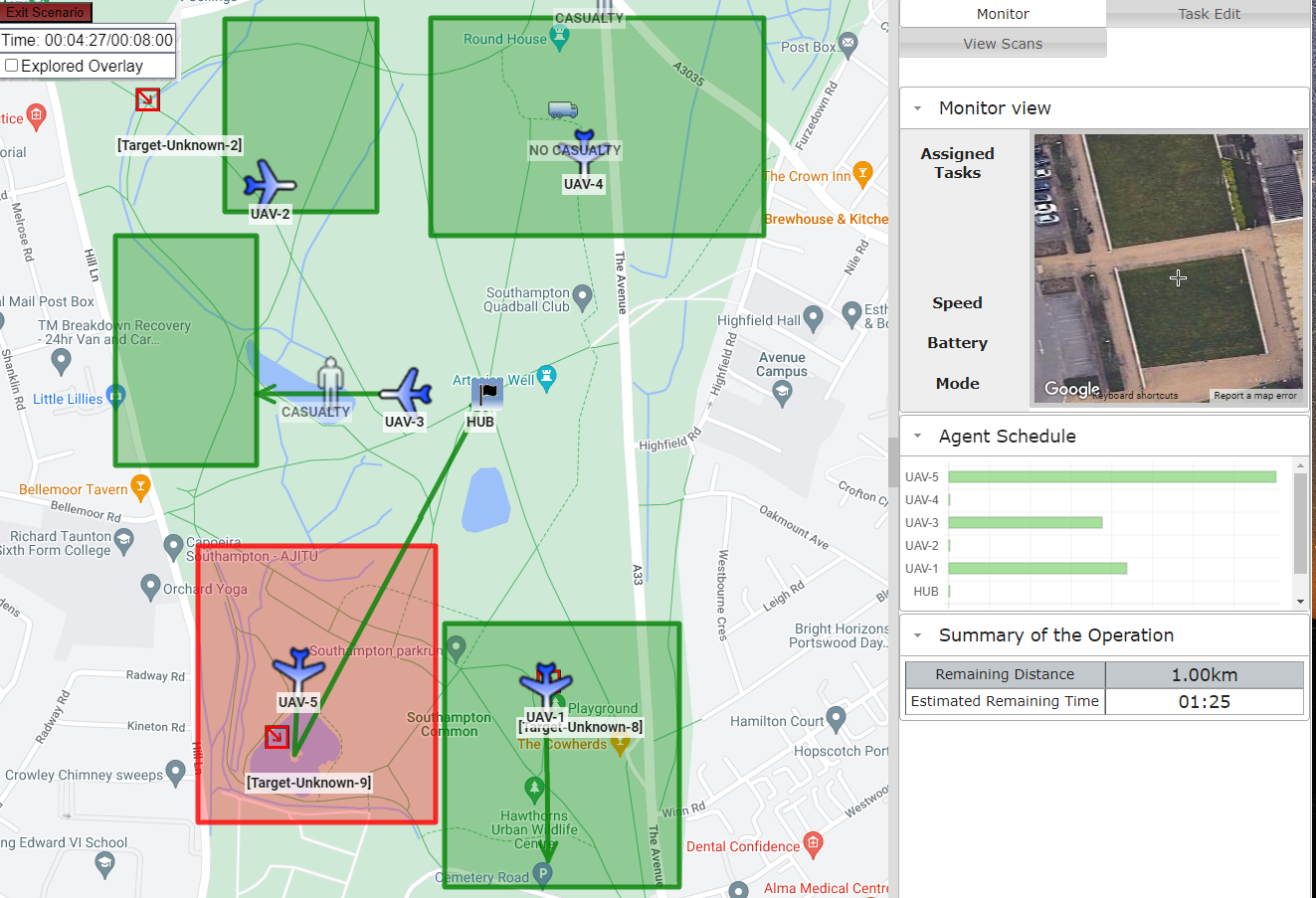Viewport: 1316px width, 898px height.
Task: Click the Exit Scenario button
Action: pyautogui.click(x=46, y=12)
